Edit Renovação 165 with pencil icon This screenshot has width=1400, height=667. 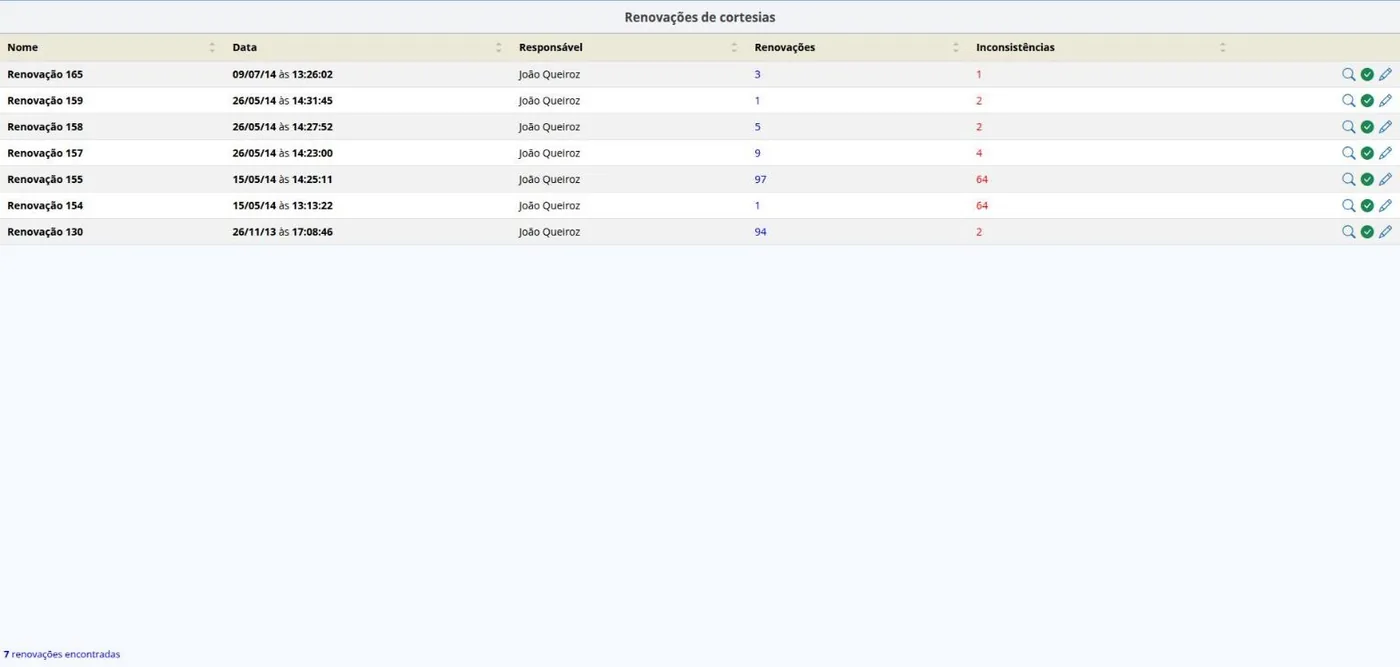(x=1385, y=74)
